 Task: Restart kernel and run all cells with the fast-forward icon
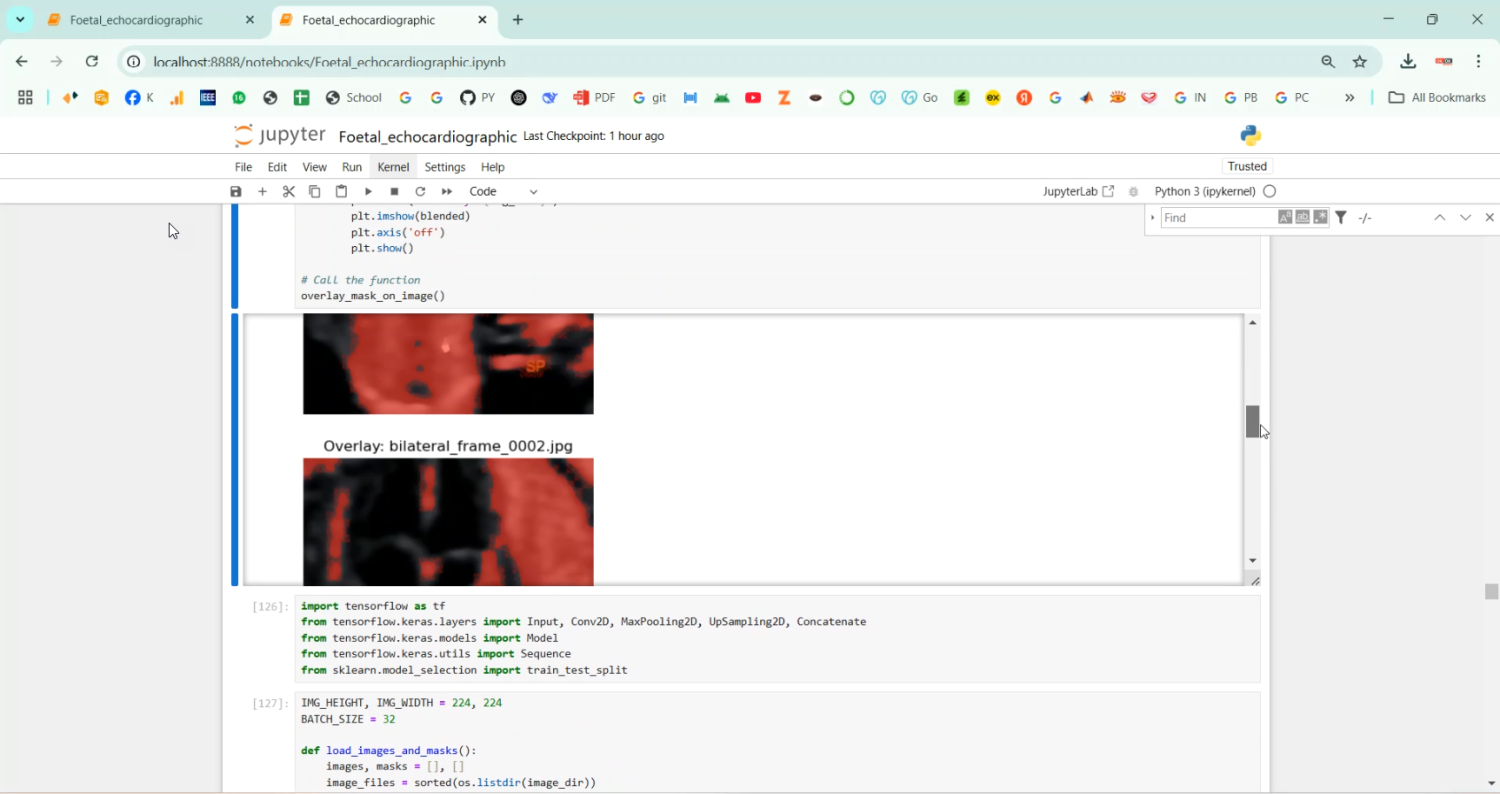tap(447, 191)
